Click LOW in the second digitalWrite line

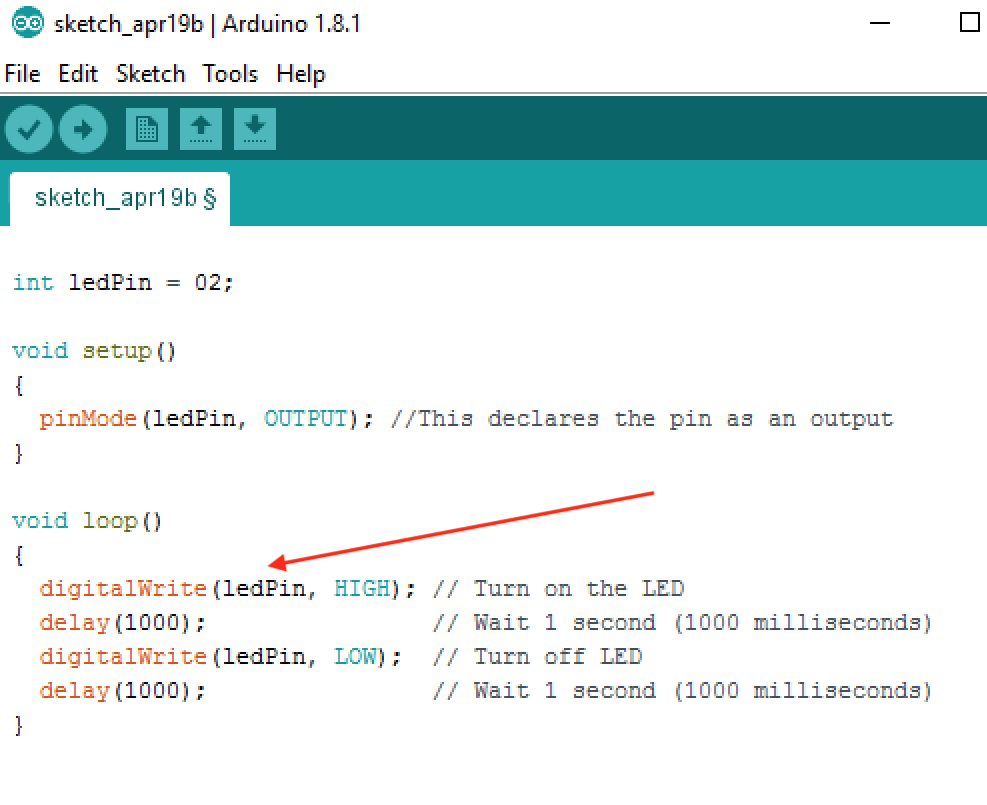click(x=354, y=657)
